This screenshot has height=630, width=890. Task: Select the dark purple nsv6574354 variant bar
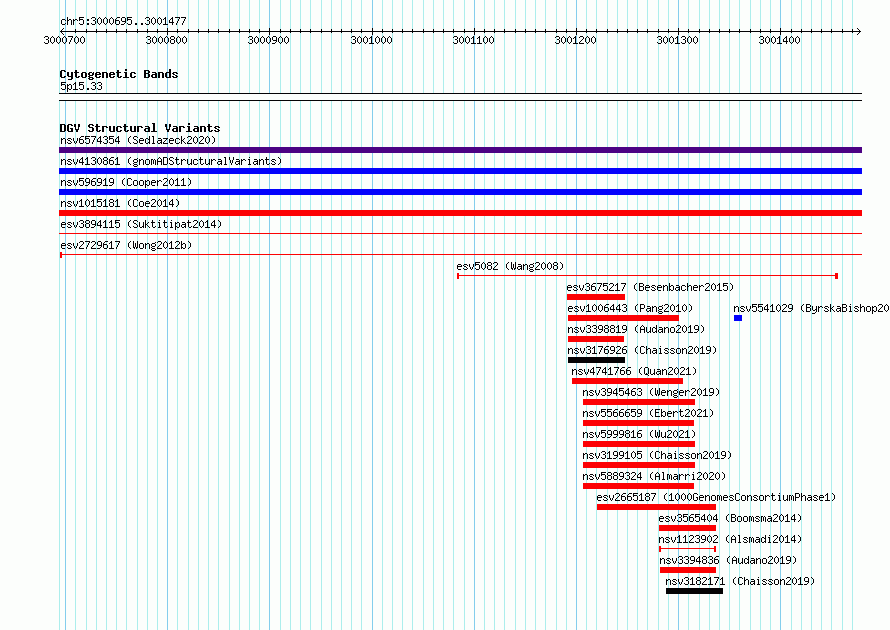460,150
